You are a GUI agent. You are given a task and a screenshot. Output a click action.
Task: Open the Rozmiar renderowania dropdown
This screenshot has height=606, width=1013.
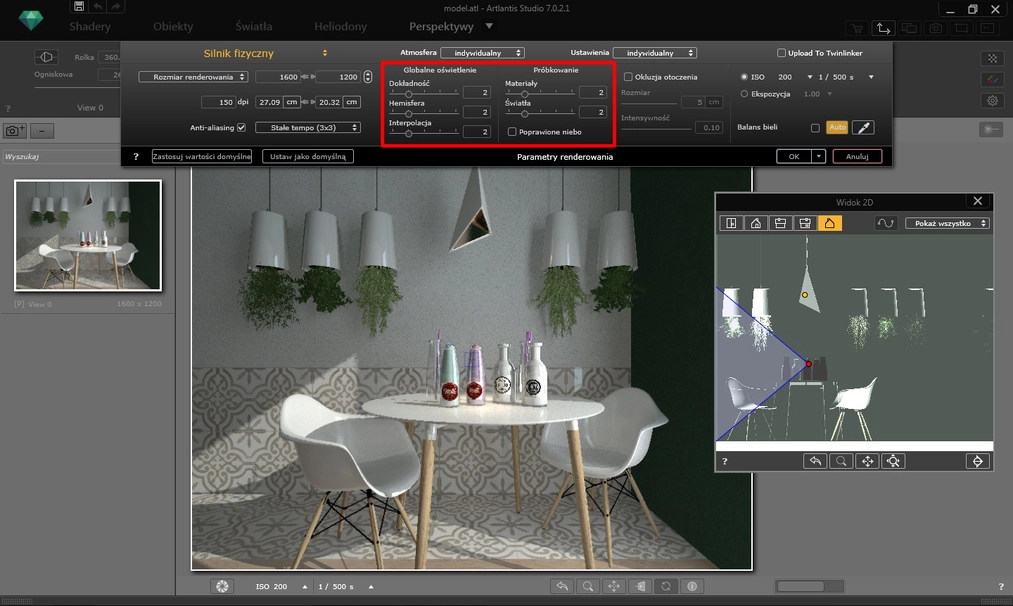pos(193,77)
